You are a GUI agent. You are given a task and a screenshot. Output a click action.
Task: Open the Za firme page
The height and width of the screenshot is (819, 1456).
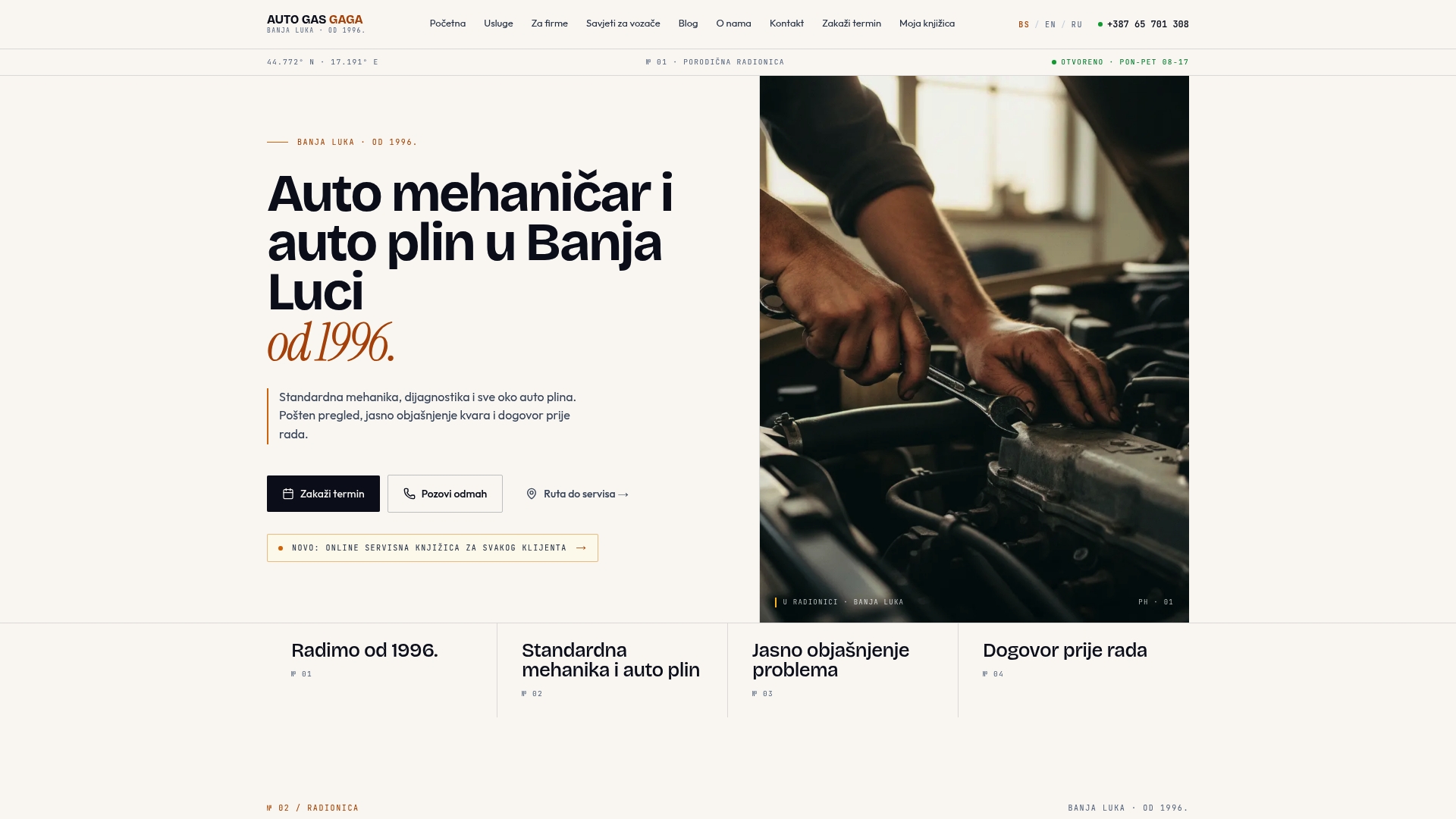550,24
